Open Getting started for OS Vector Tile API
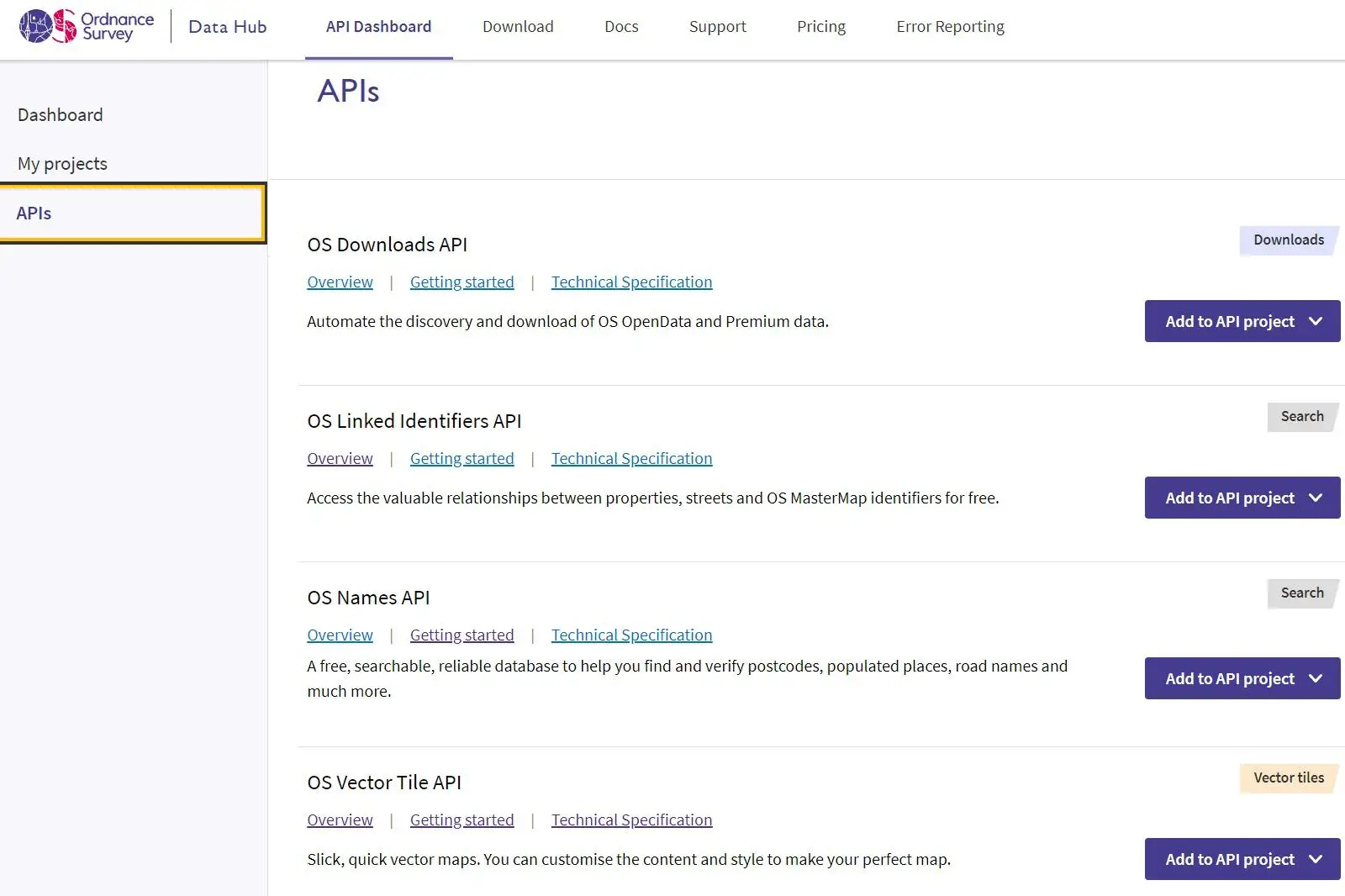This screenshot has width=1345, height=896. click(462, 820)
